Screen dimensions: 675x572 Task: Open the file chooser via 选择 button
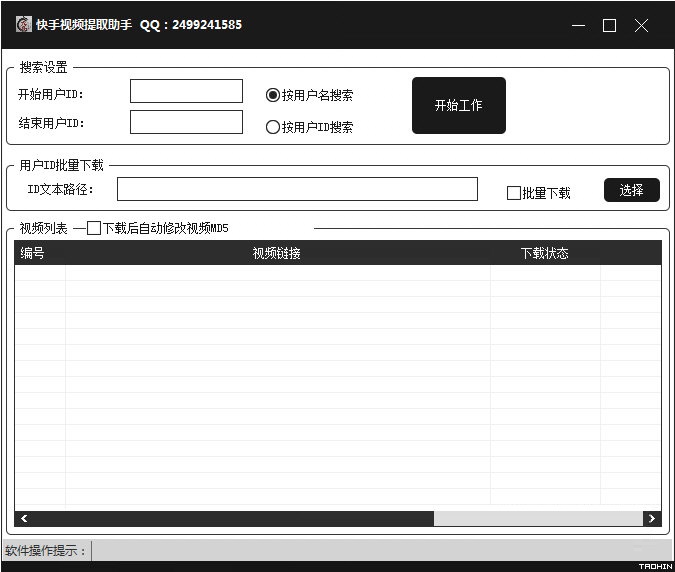click(632, 190)
